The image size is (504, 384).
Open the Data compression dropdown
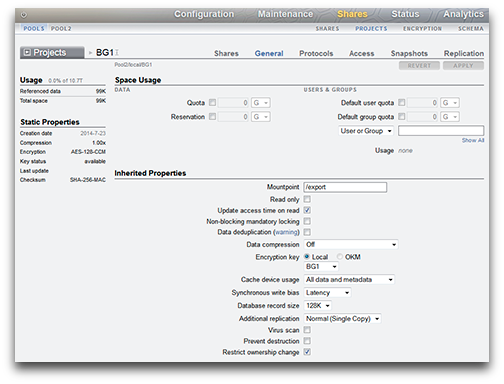pyautogui.click(x=351, y=244)
